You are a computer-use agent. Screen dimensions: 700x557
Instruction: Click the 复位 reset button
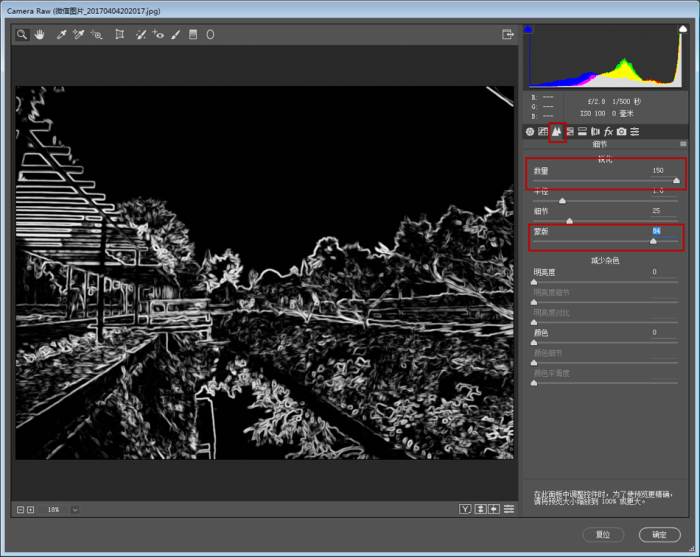click(x=603, y=535)
